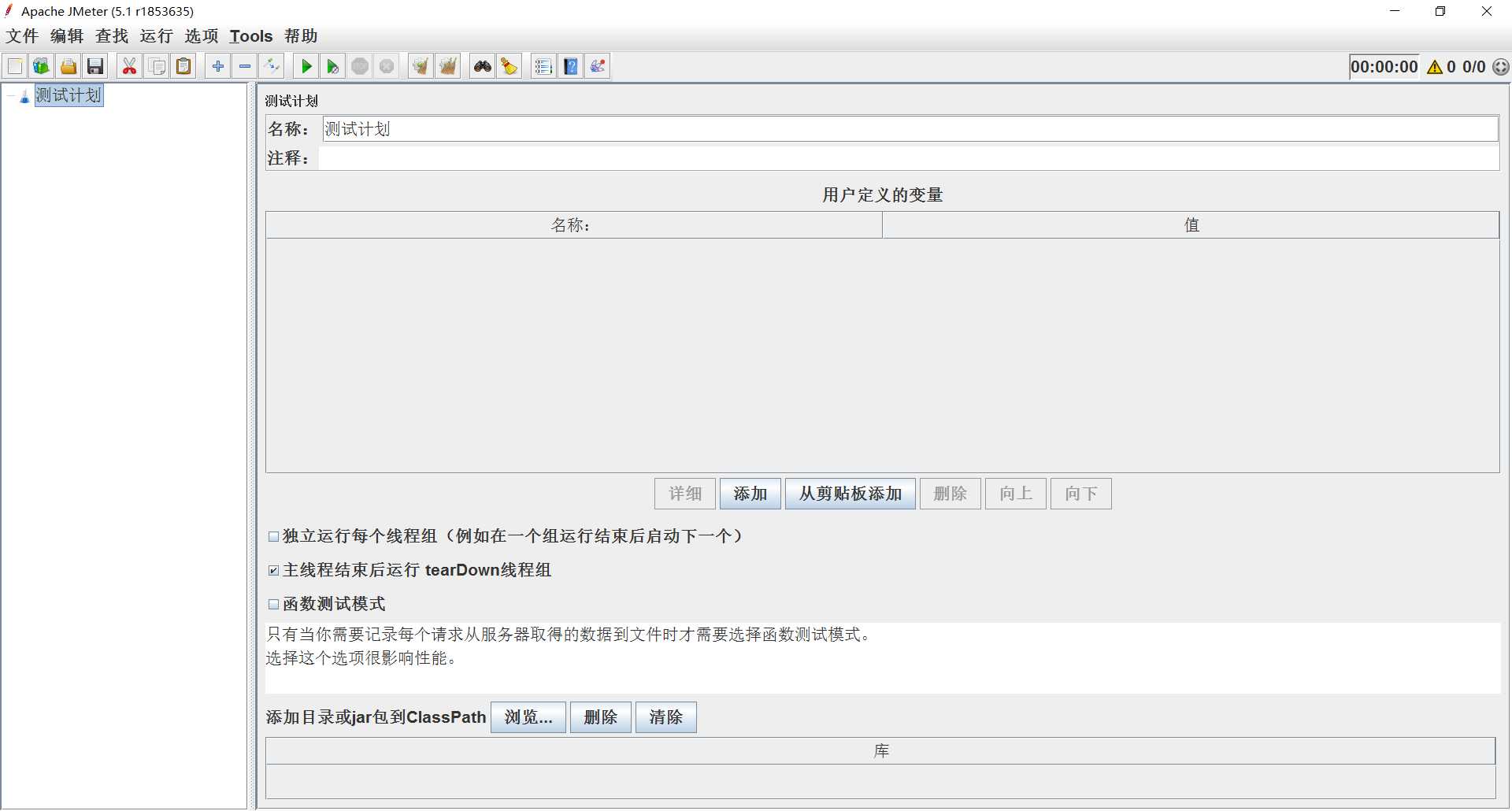Click the 注释 comment input field
1512x811 pixels.
click(909, 158)
